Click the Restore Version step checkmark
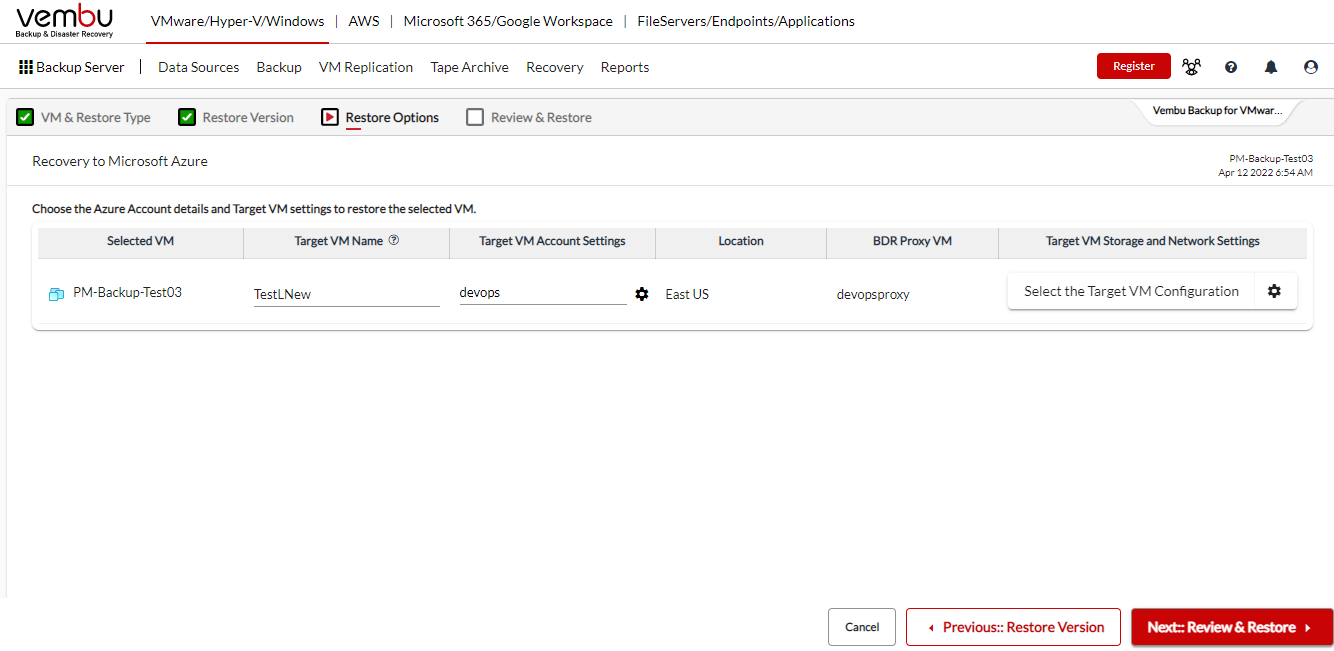The height and width of the screenshot is (651, 1334). click(187, 117)
